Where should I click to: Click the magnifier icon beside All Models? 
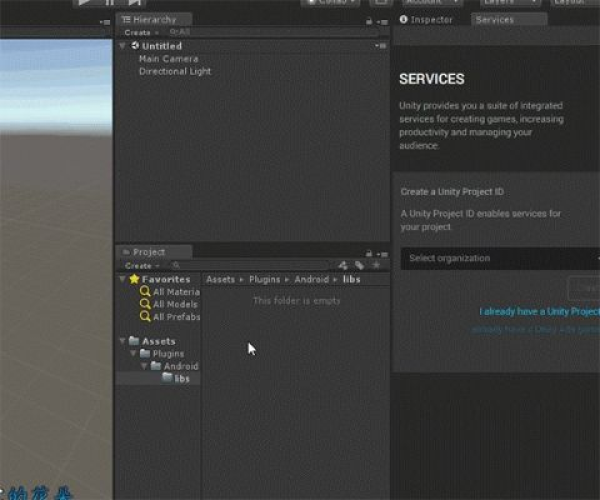click(145, 304)
